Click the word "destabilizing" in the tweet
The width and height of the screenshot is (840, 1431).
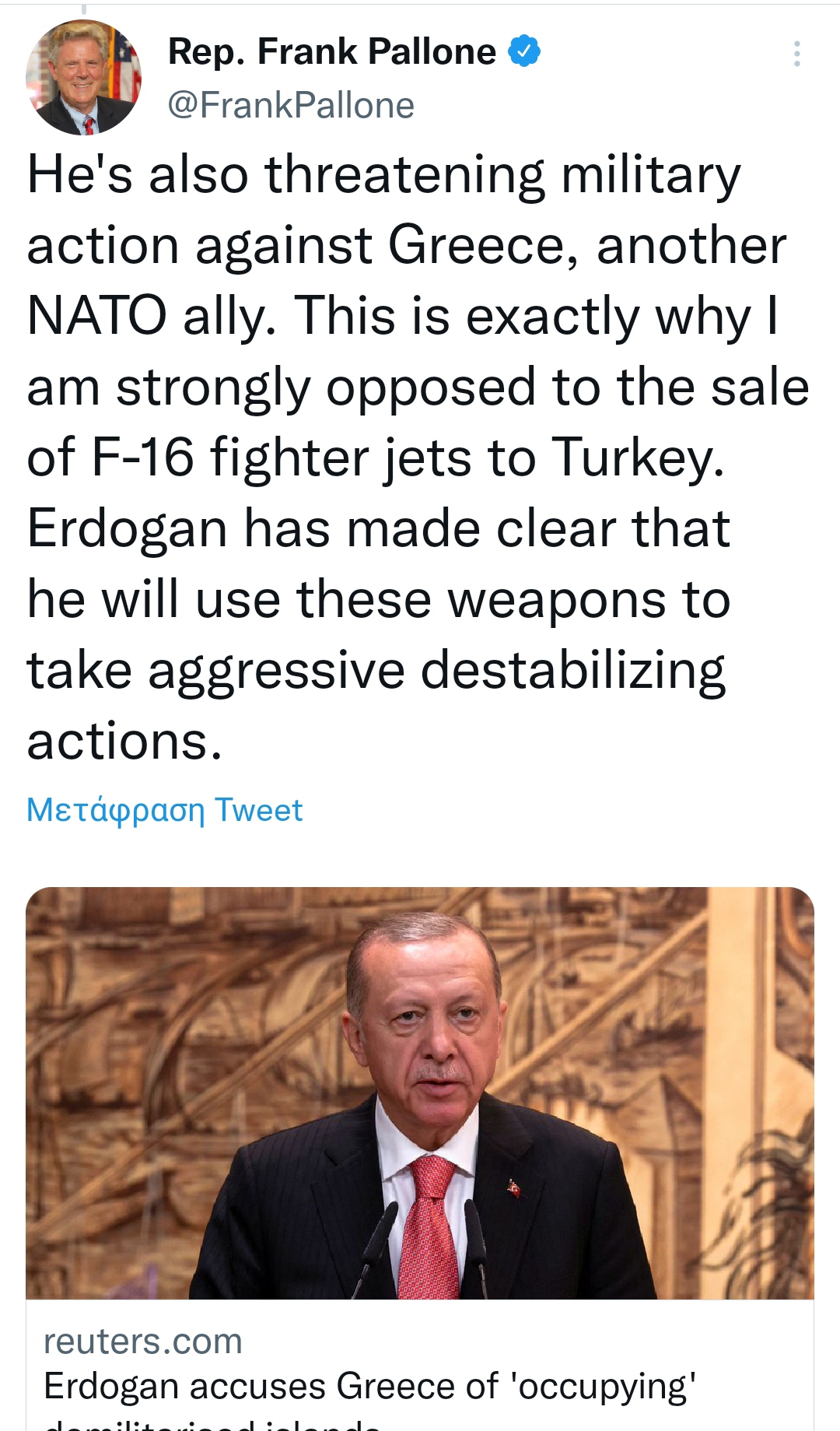[572, 671]
